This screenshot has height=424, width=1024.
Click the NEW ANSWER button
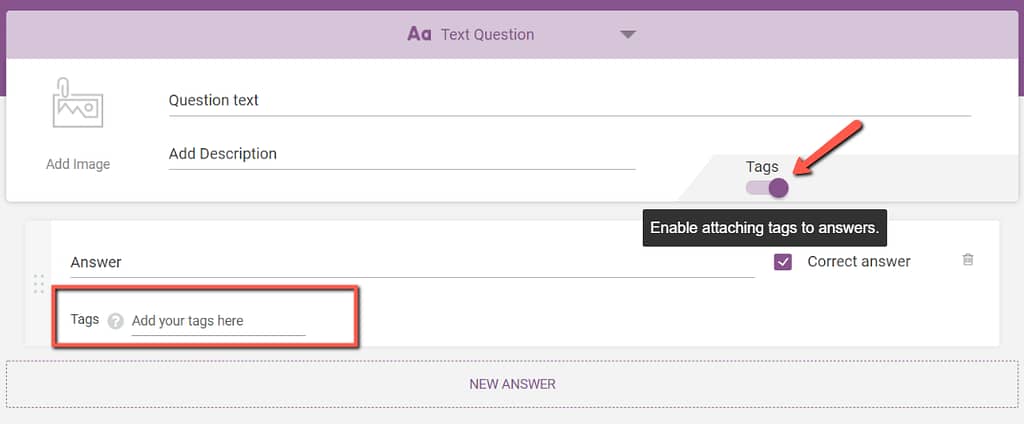[x=512, y=384]
